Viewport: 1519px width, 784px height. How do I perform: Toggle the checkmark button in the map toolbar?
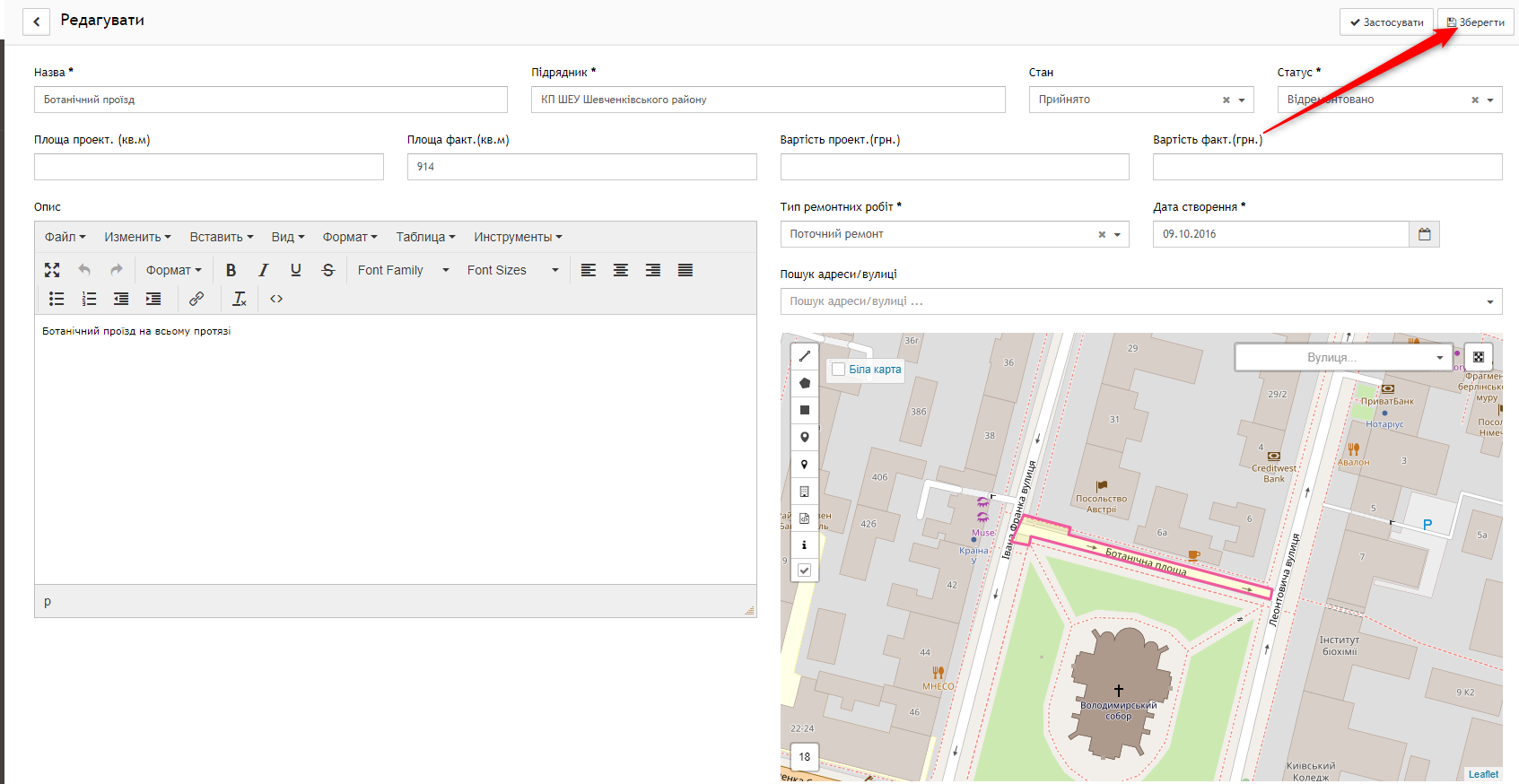[x=805, y=571]
